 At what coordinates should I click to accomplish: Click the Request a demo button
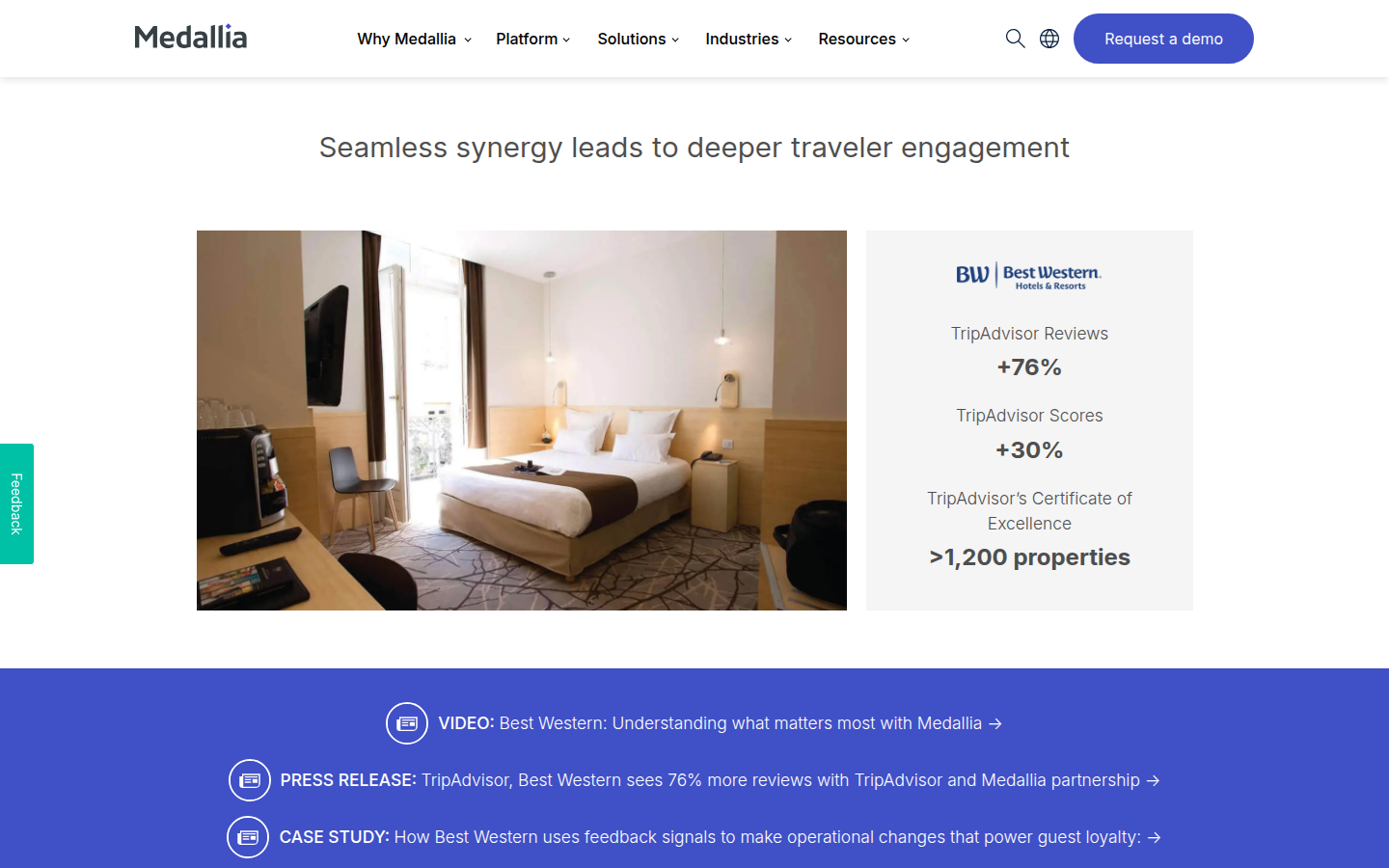pos(1163,39)
